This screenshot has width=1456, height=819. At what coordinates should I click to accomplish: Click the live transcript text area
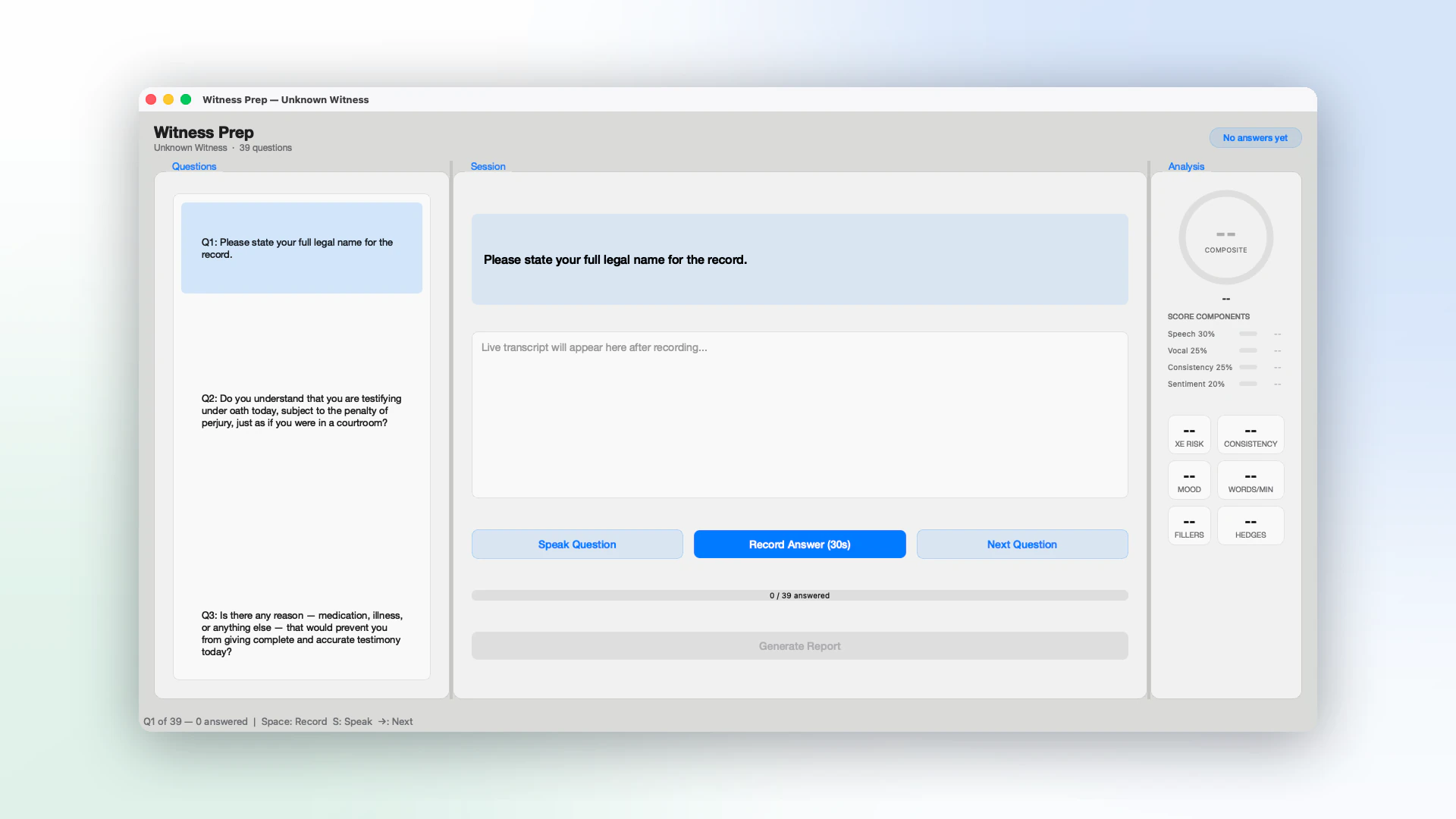coord(799,415)
